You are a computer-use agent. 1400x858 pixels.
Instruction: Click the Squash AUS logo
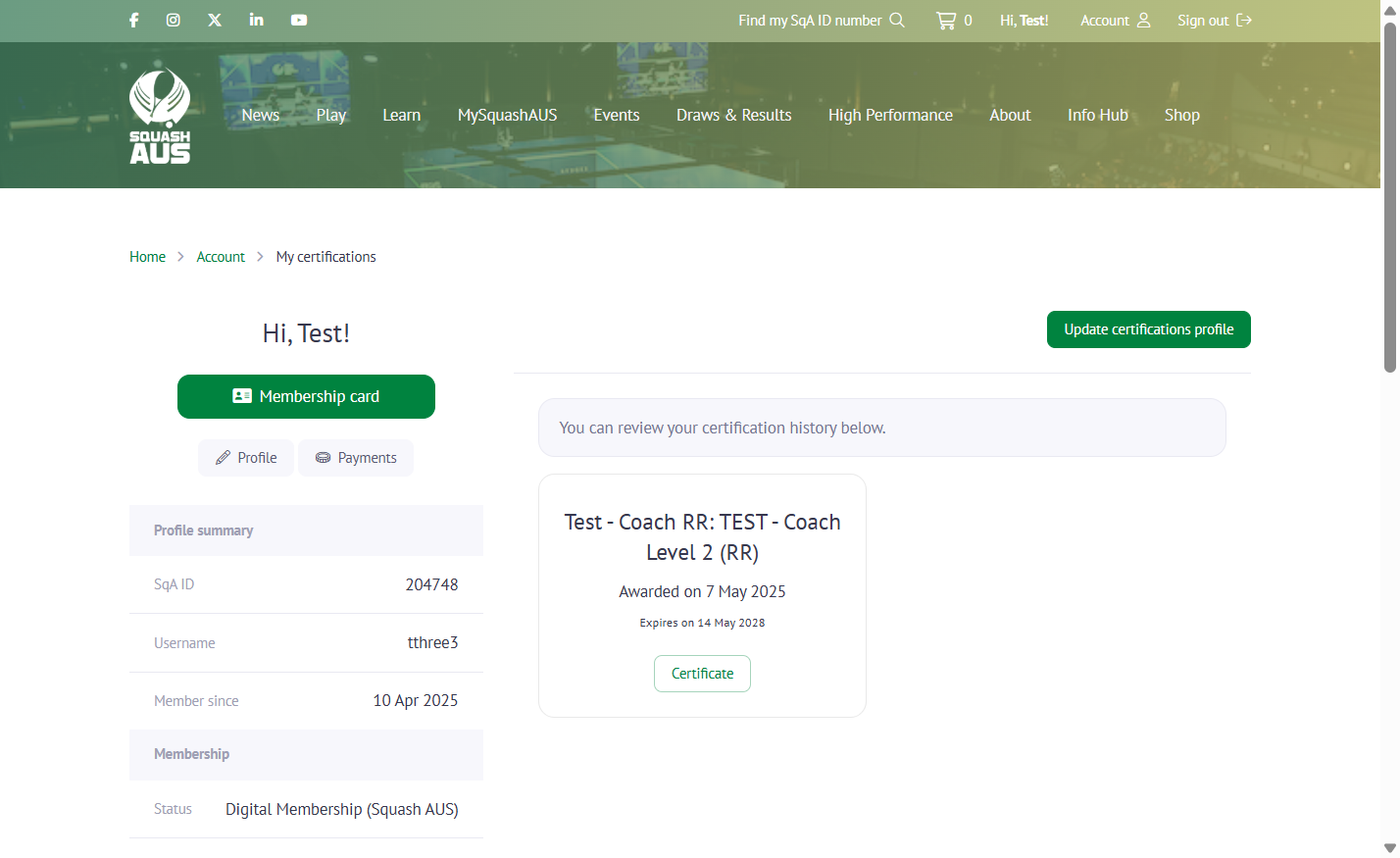click(x=160, y=115)
